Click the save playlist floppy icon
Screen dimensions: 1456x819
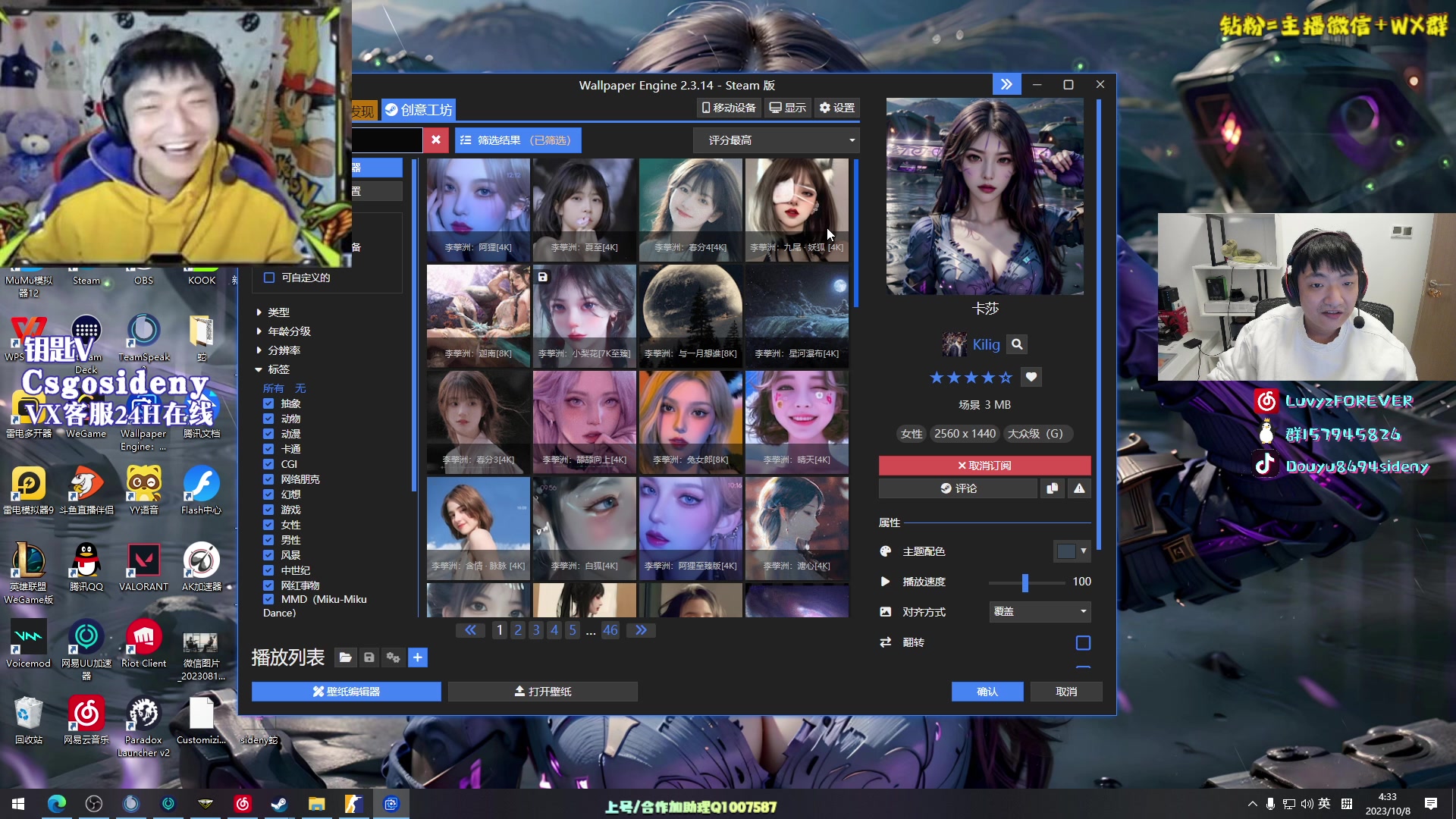point(369,657)
